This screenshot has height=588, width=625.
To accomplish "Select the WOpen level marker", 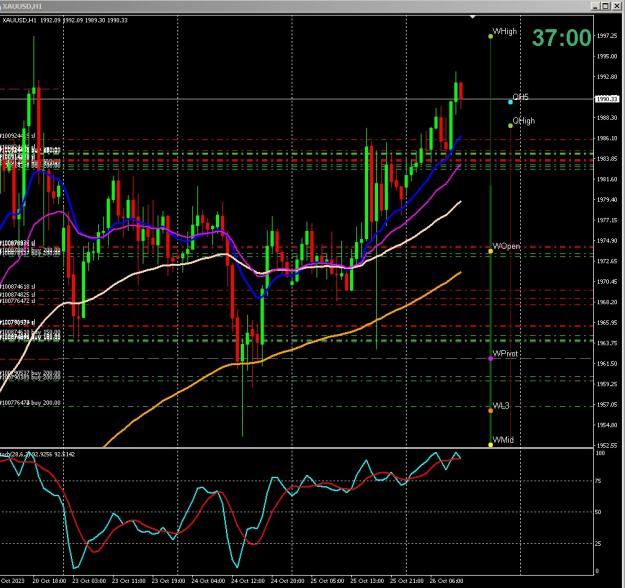I will click(491, 251).
